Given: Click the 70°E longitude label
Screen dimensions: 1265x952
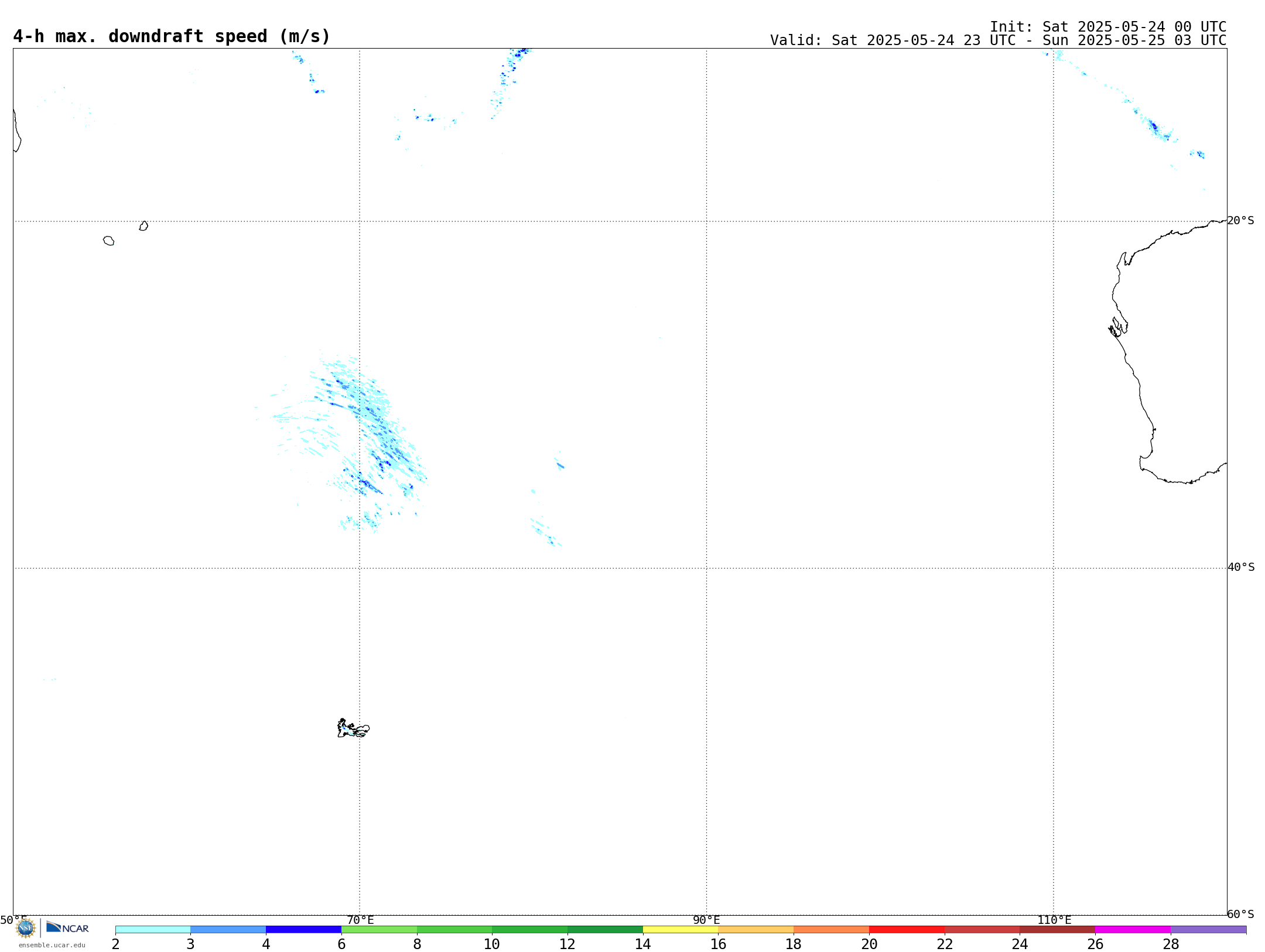Looking at the screenshot, I should tap(360, 920).
